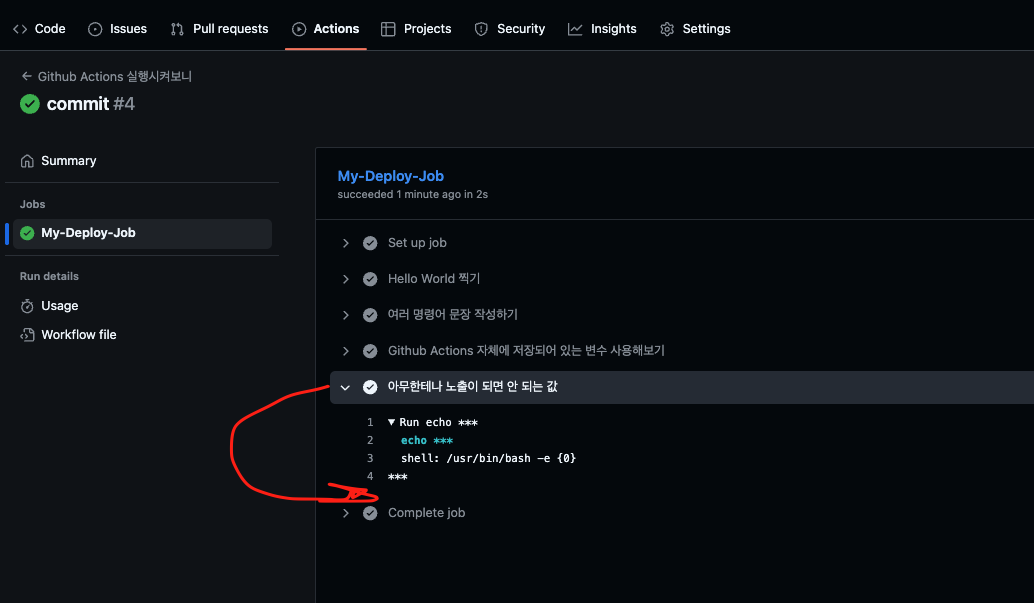Open the Projects tab

coord(416,28)
